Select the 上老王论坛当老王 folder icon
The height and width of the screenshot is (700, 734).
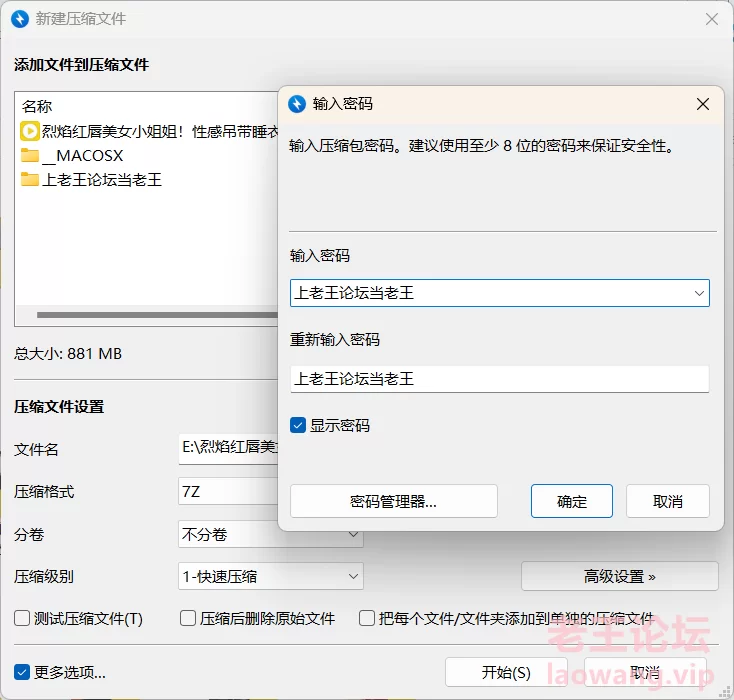(x=30, y=179)
